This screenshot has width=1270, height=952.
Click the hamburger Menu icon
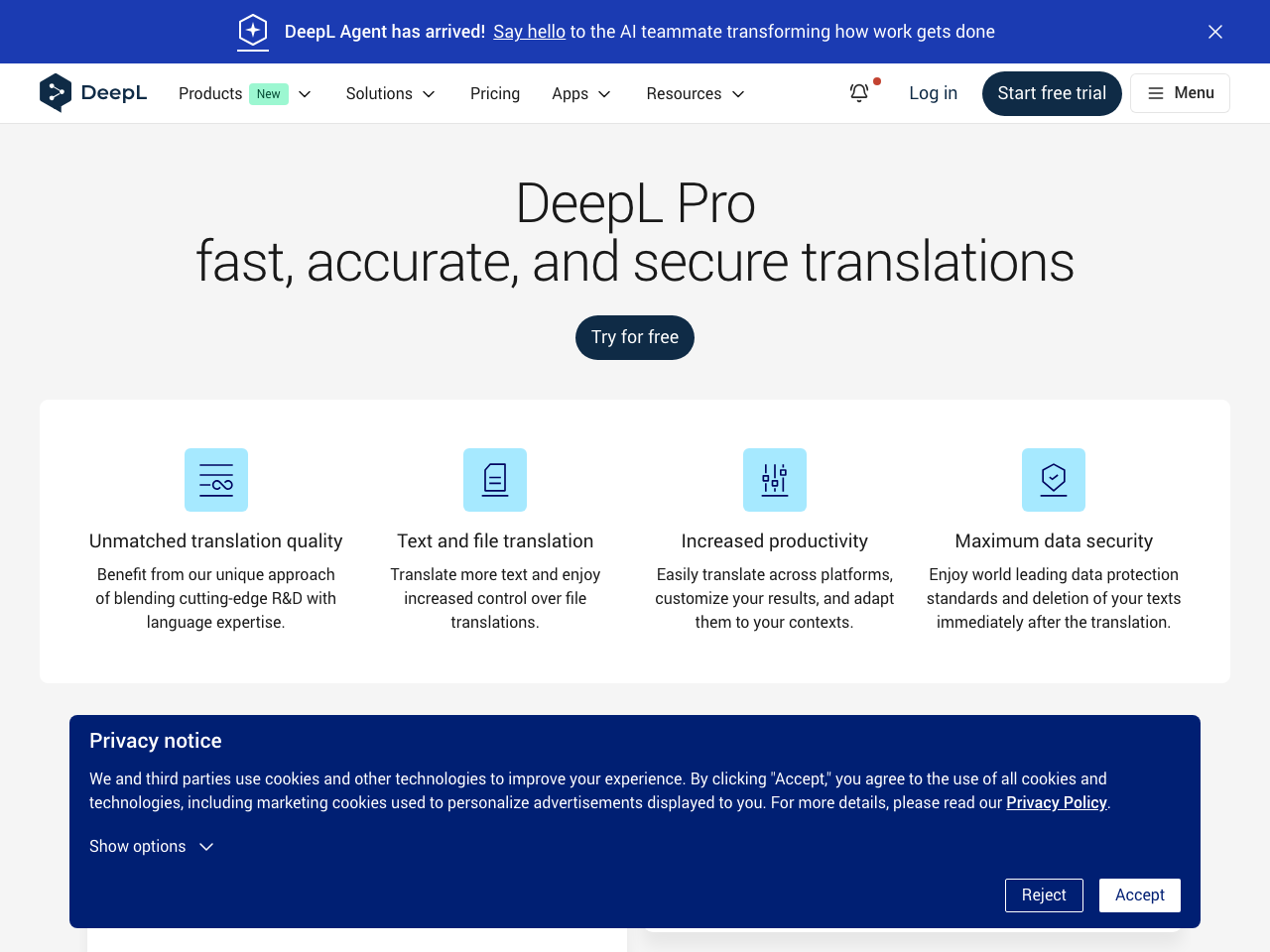pos(1155,93)
